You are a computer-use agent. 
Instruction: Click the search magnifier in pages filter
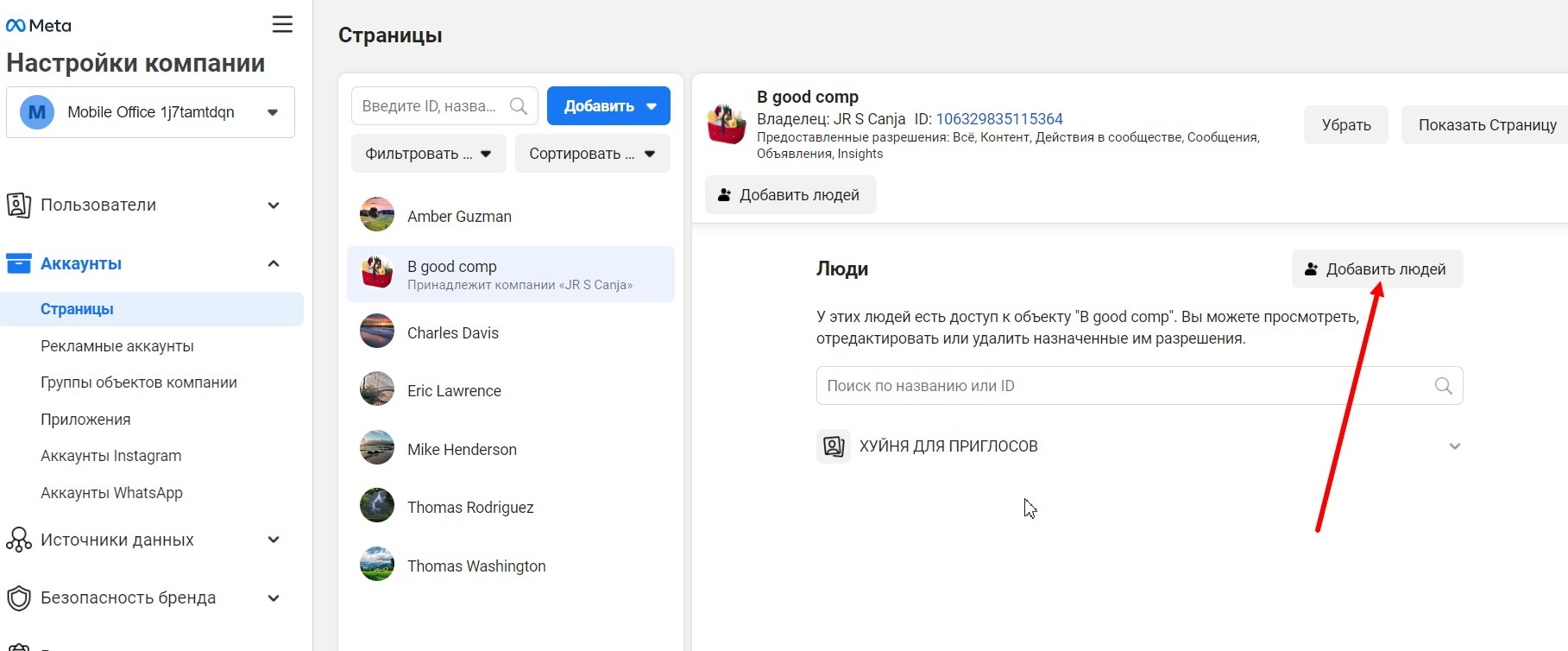tap(519, 106)
